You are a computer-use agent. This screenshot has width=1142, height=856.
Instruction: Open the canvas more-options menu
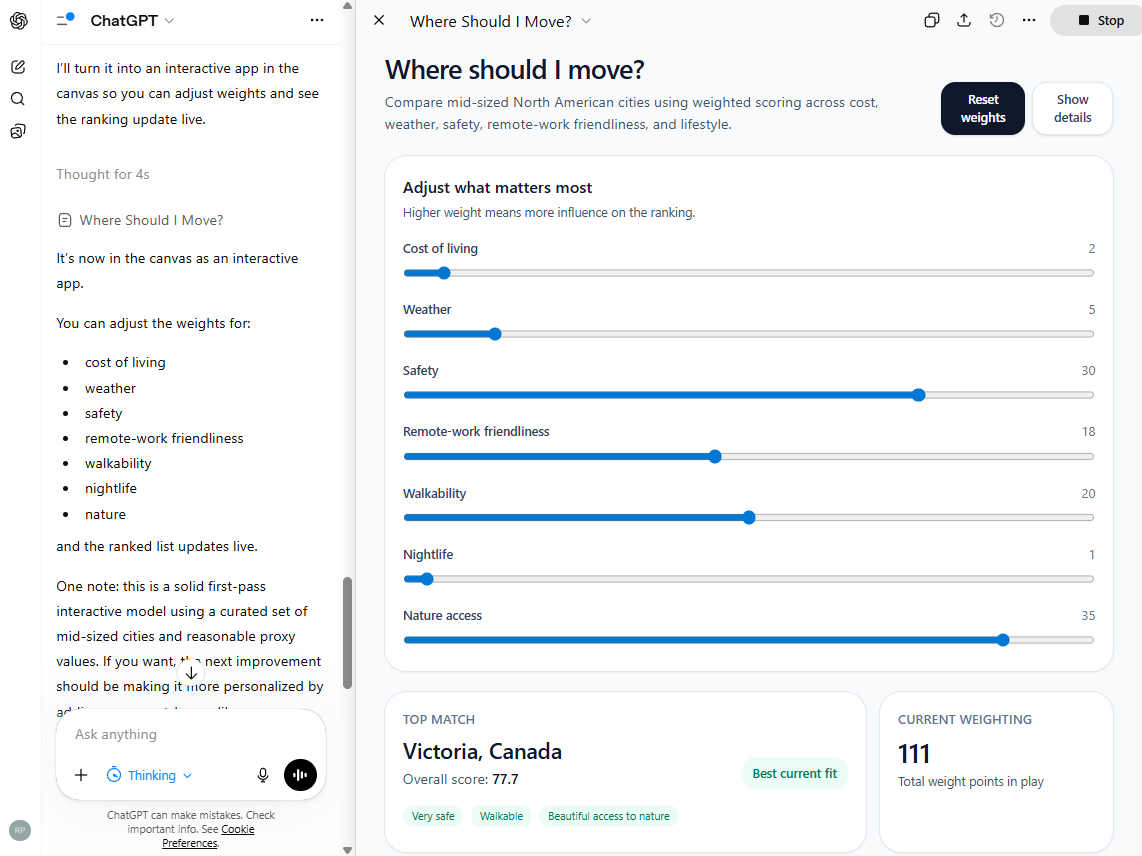[1029, 20]
